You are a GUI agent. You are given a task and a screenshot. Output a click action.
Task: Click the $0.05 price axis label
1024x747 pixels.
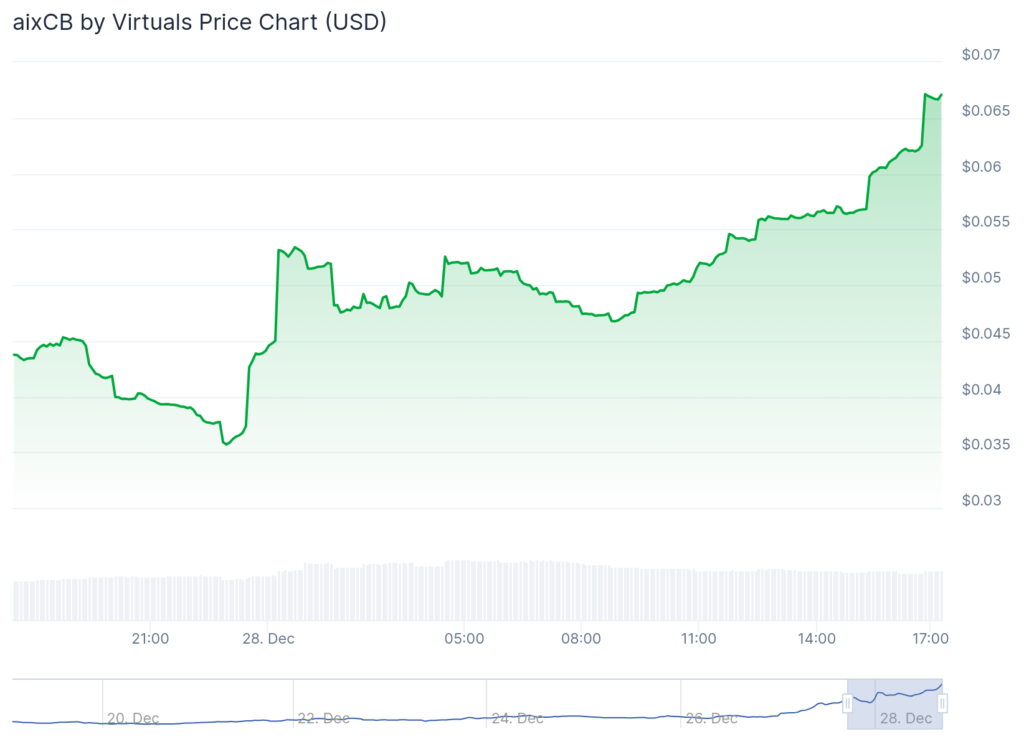[x=981, y=277]
